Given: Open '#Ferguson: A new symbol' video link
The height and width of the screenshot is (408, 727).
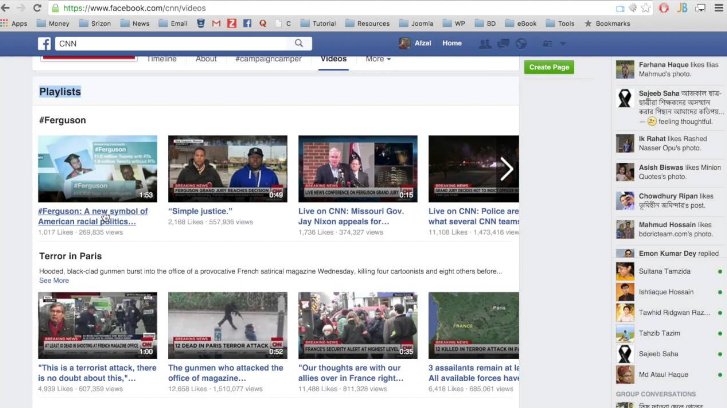Looking at the screenshot, I should (93, 216).
